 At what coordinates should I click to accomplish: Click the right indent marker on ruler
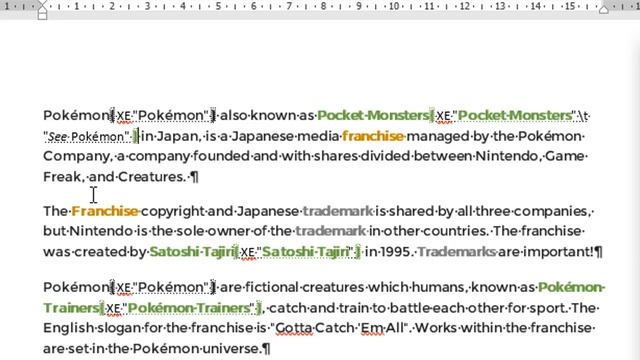click(604, 10)
